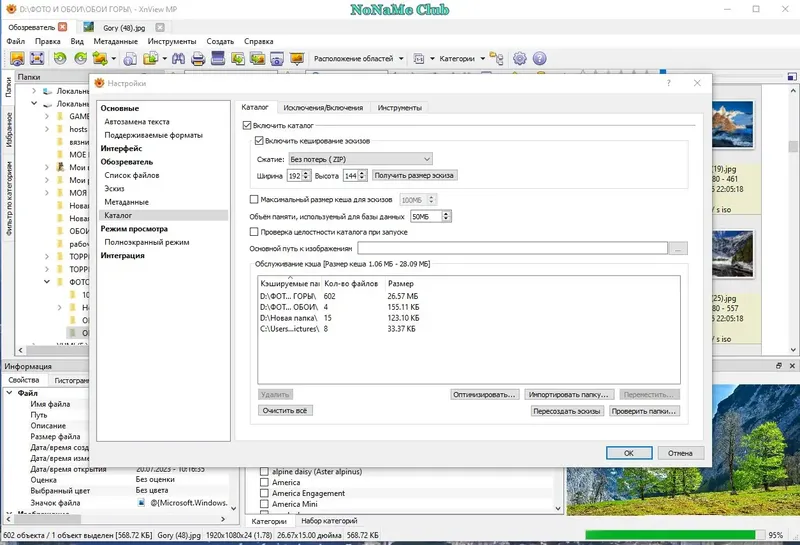Tick the 'America' category checkbox
The image size is (800, 545).
(x=264, y=482)
